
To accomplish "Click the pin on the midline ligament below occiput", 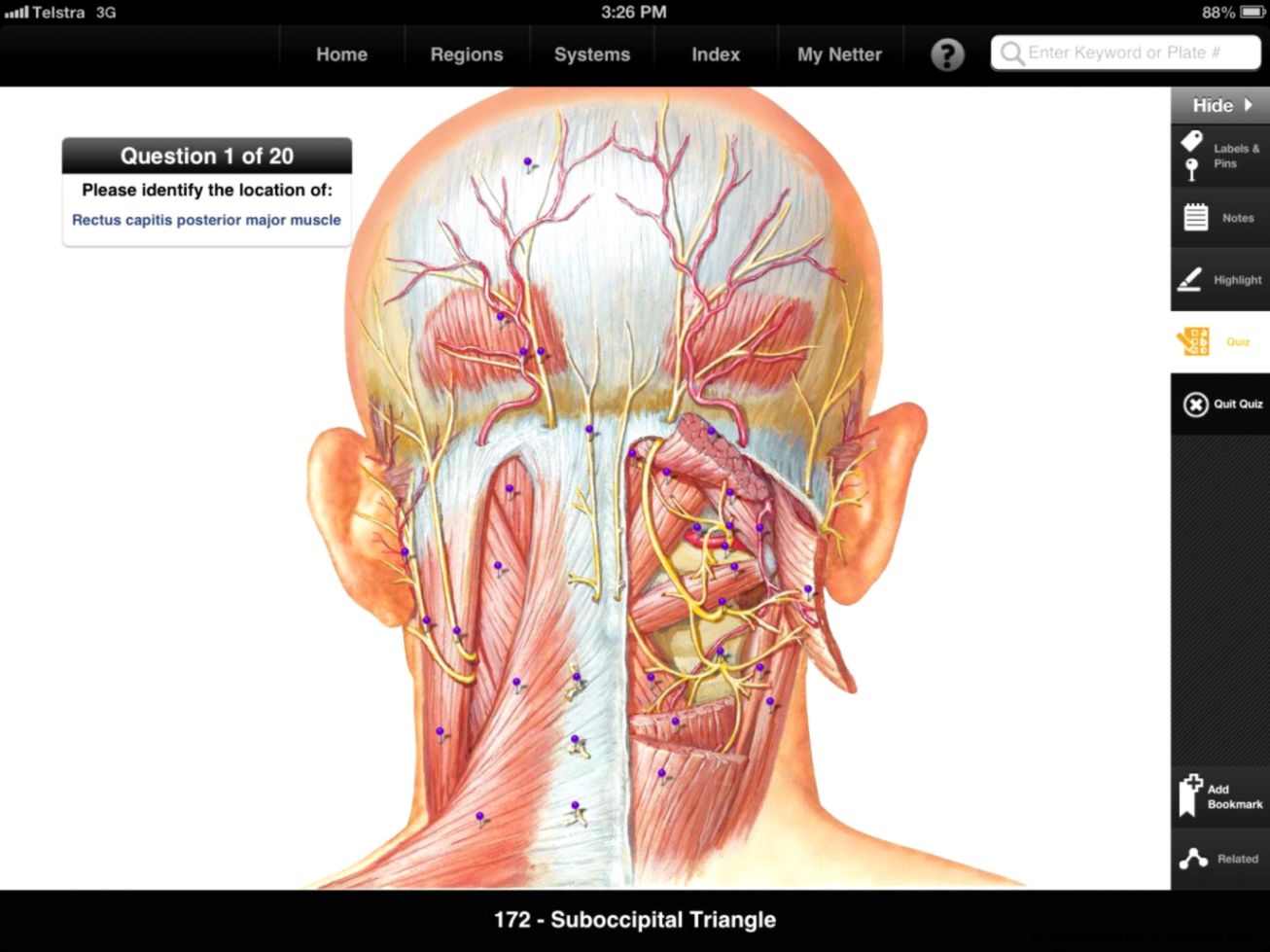I will pos(589,431).
